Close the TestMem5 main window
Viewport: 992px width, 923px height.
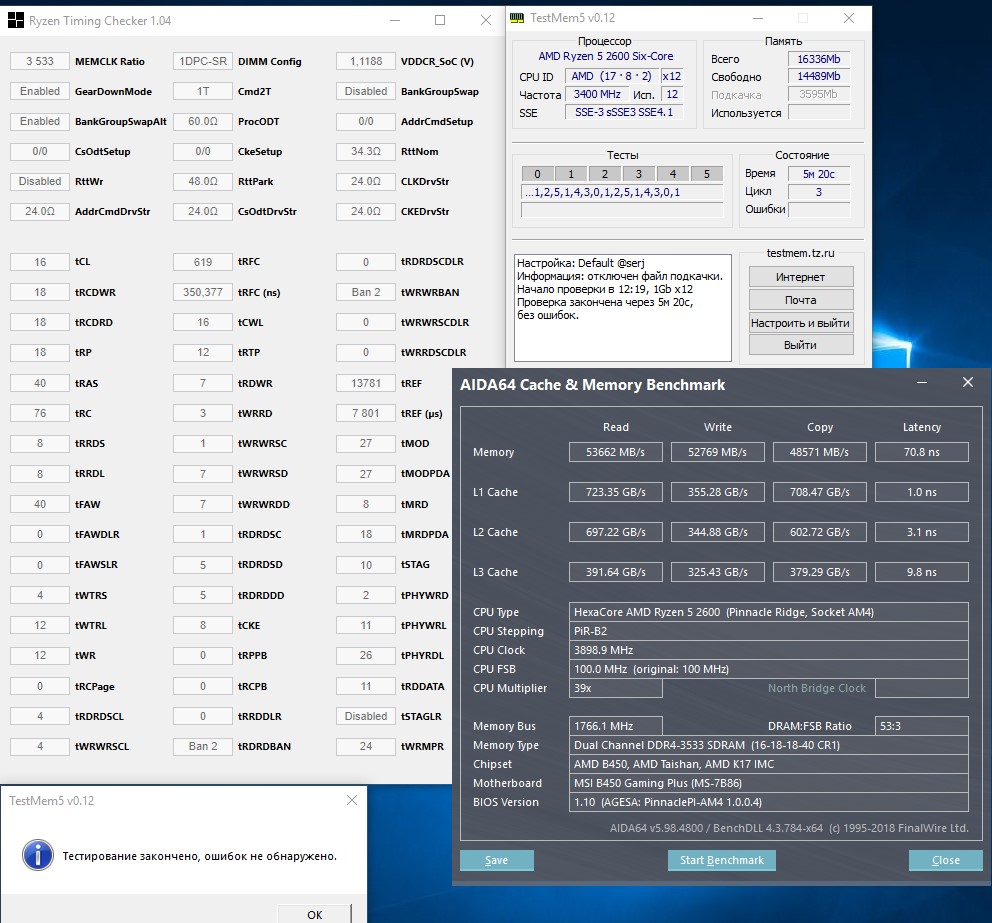tap(849, 18)
